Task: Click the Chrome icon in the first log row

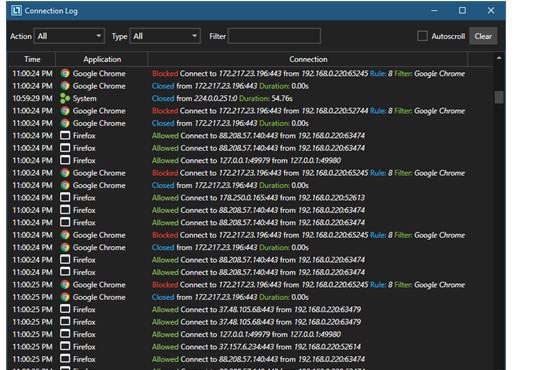Action: [x=65, y=73]
